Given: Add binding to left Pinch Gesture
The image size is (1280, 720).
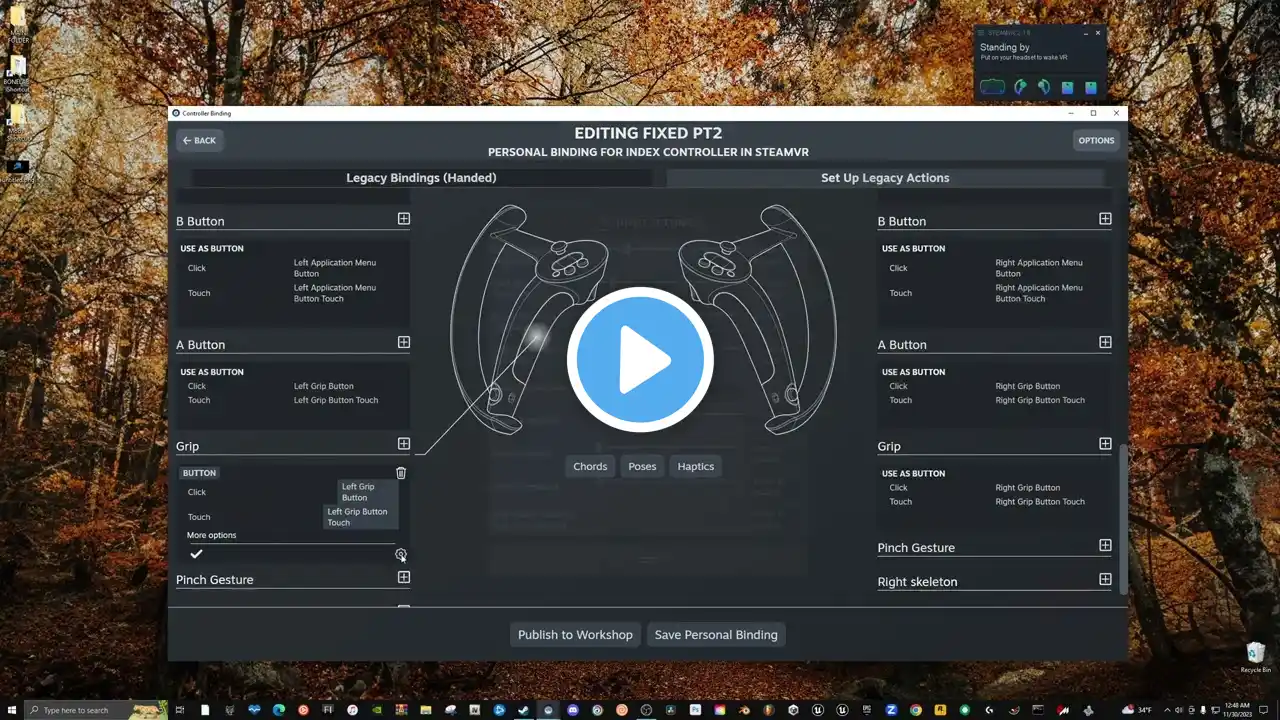Looking at the screenshot, I should click(x=404, y=577).
